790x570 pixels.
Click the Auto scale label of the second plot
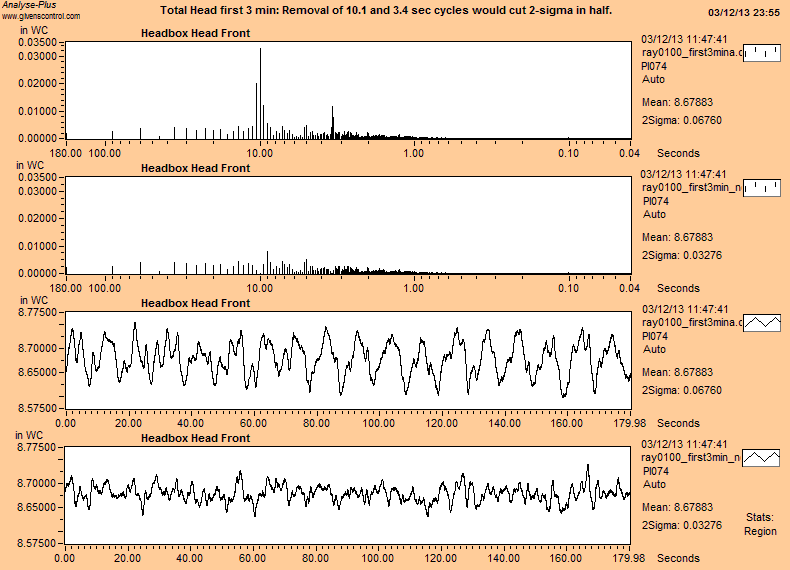pos(654,214)
